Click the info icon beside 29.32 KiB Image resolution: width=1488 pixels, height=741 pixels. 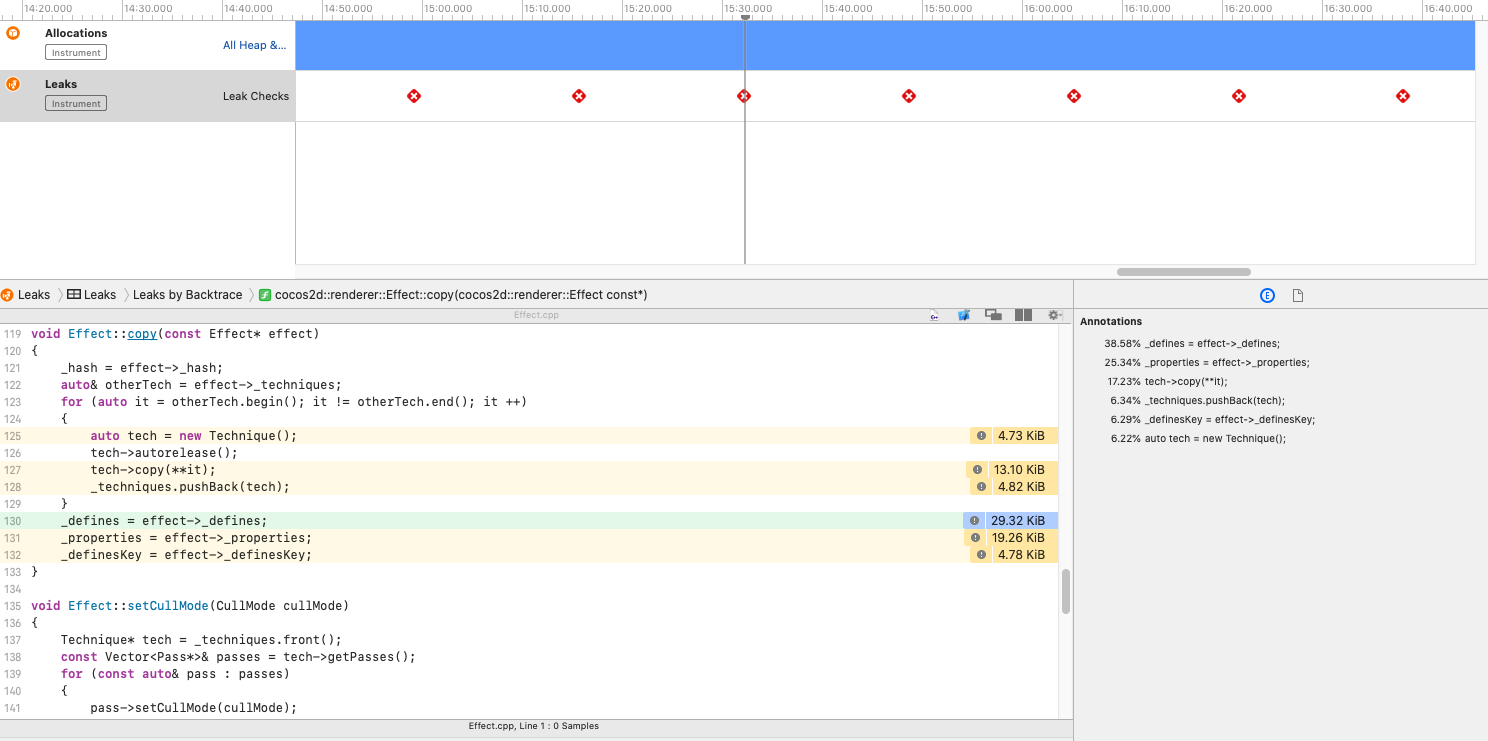974,521
